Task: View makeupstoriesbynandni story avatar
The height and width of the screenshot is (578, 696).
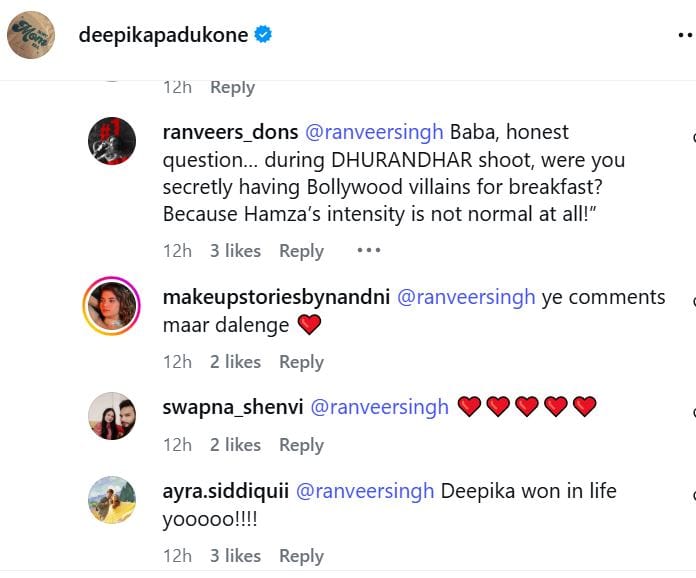Action: coord(112,306)
